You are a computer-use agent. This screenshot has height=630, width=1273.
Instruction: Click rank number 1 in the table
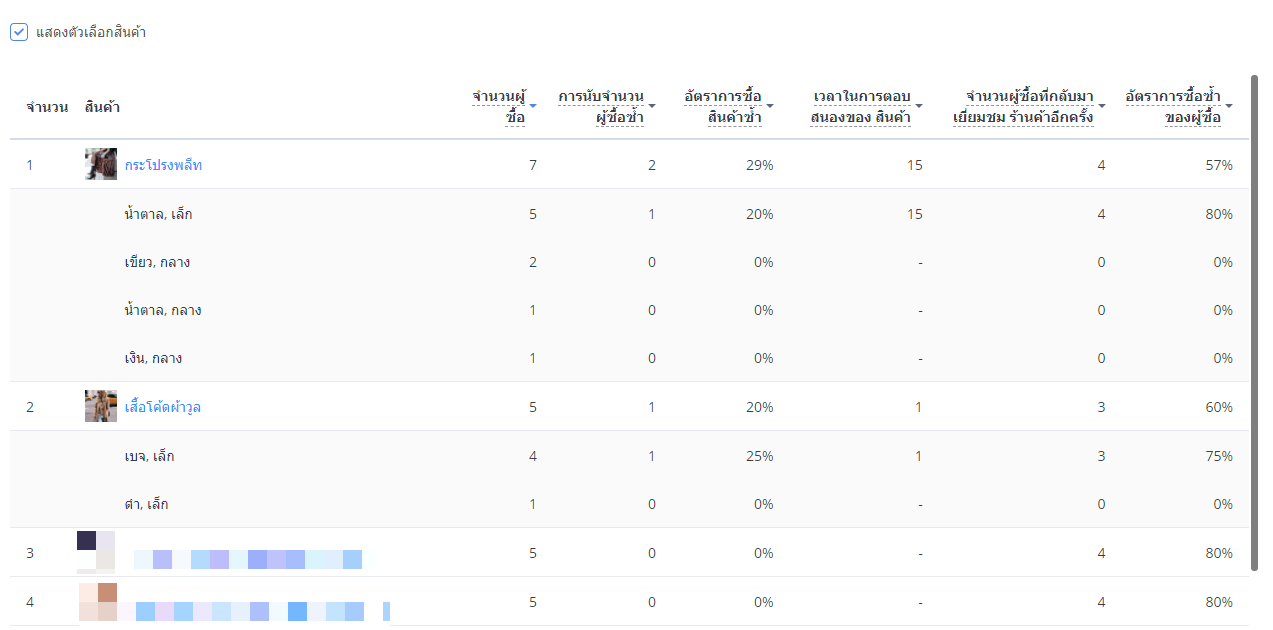30,165
